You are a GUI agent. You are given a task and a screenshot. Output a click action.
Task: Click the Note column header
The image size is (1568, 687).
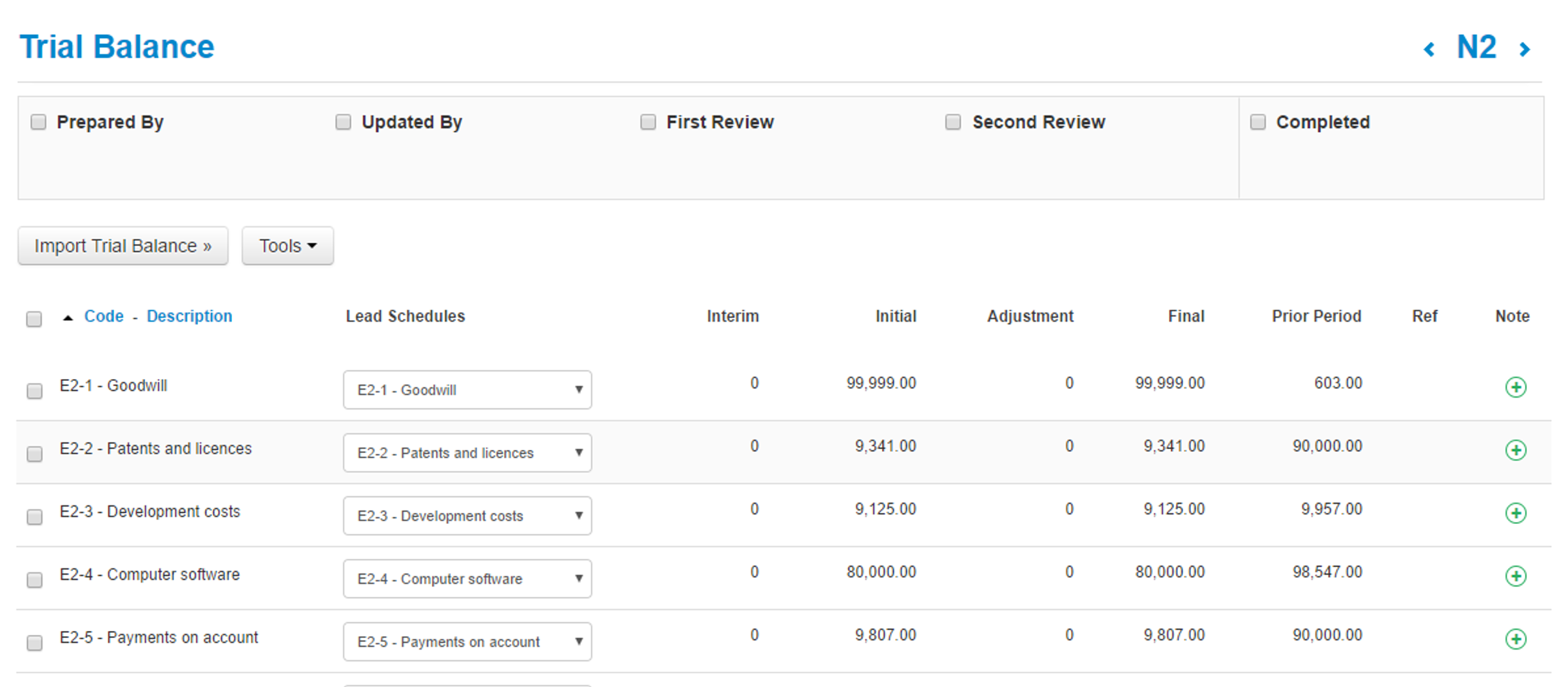pos(1513,316)
